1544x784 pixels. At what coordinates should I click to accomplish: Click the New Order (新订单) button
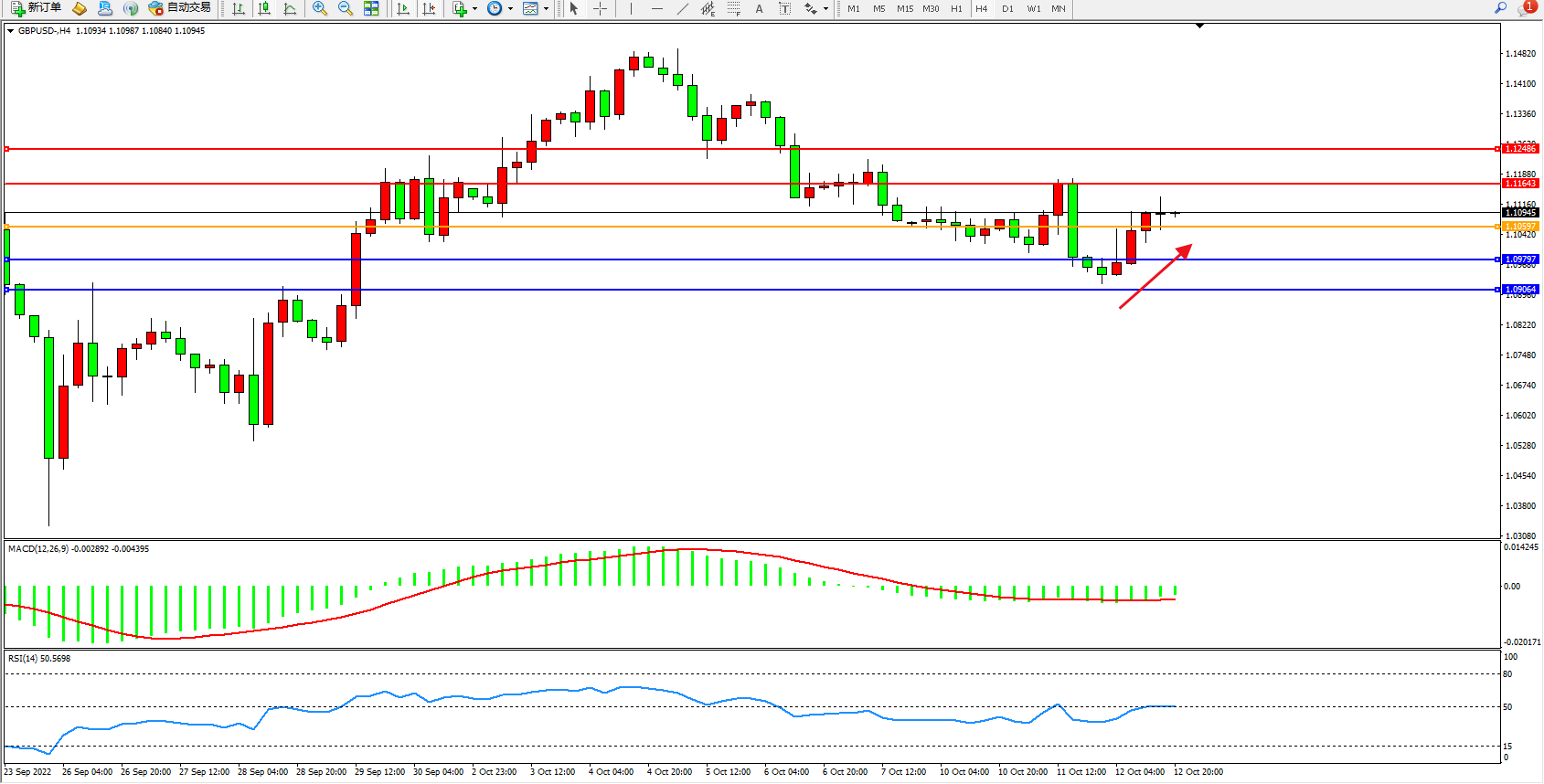pyautogui.click(x=36, y=8)
